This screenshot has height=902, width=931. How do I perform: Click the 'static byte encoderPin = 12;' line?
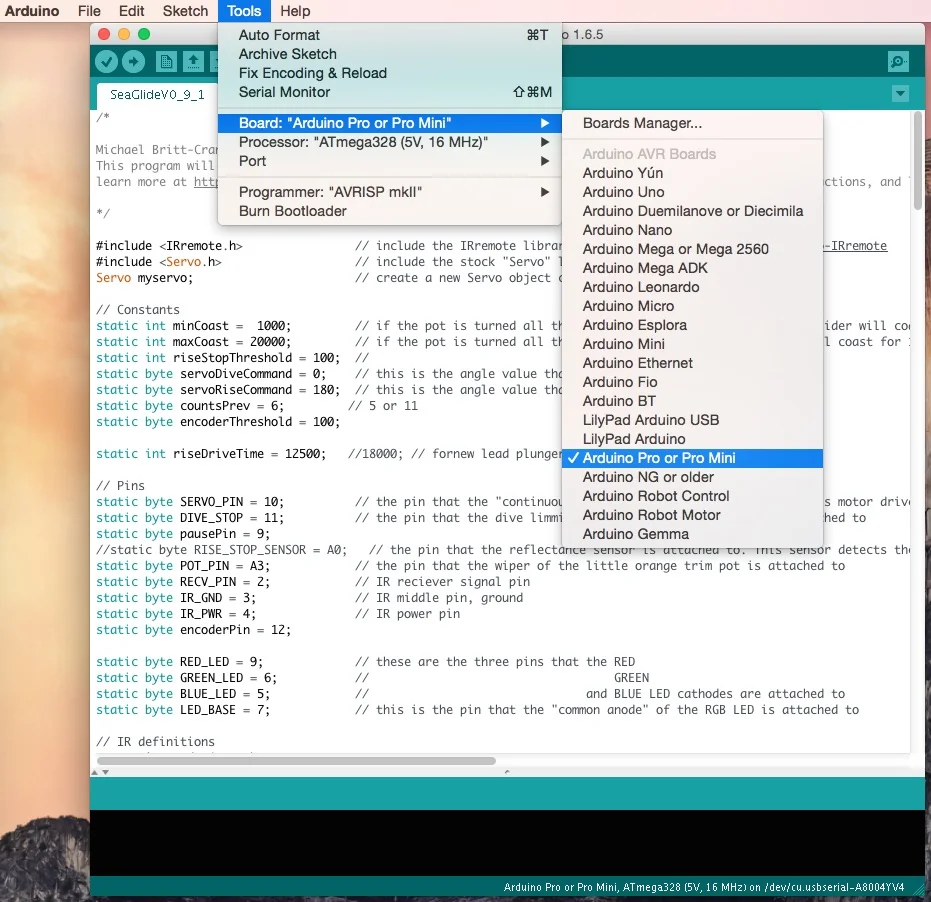click(x=194, y=629)
